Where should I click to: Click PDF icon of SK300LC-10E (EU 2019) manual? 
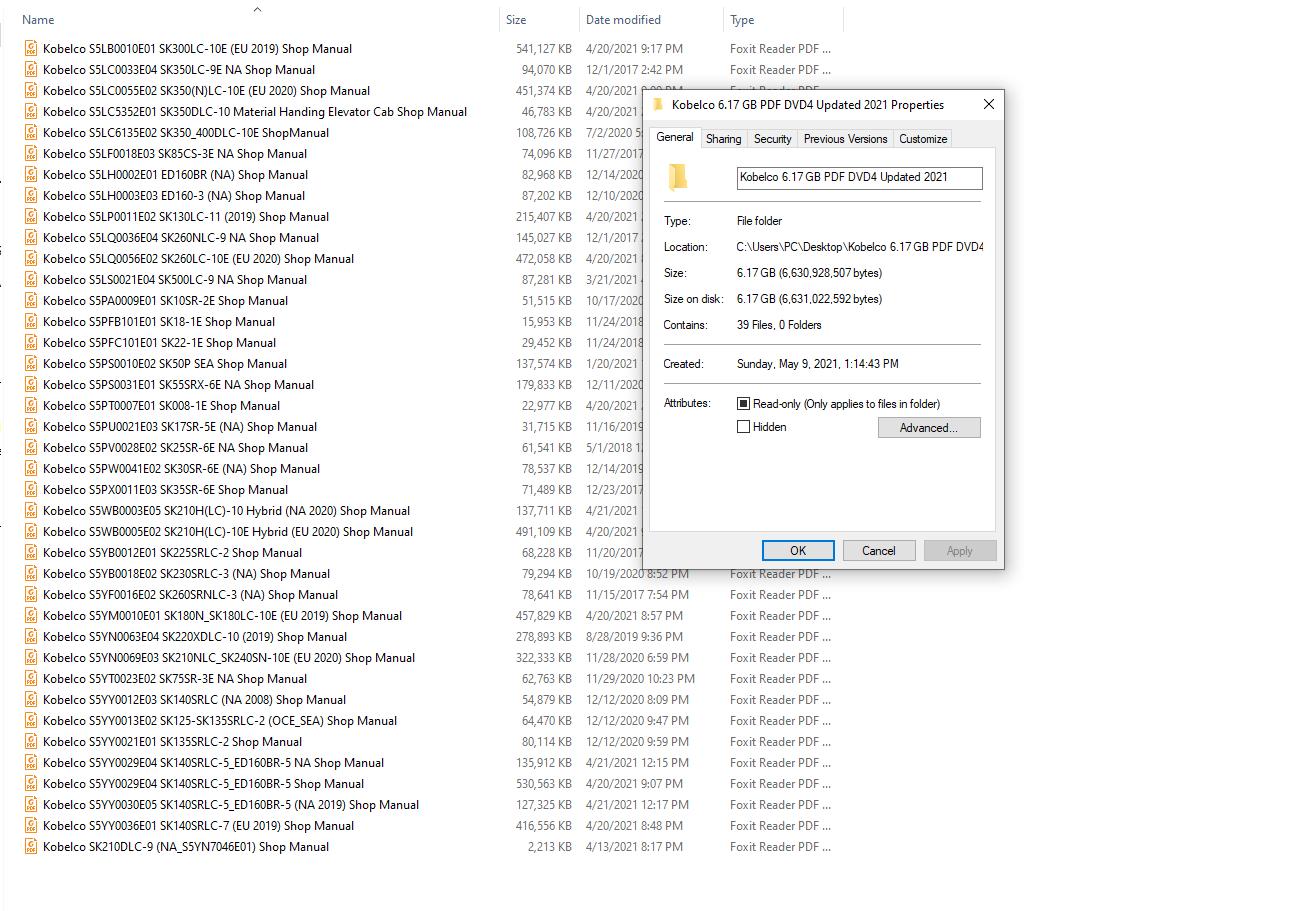tap(31, 48)
